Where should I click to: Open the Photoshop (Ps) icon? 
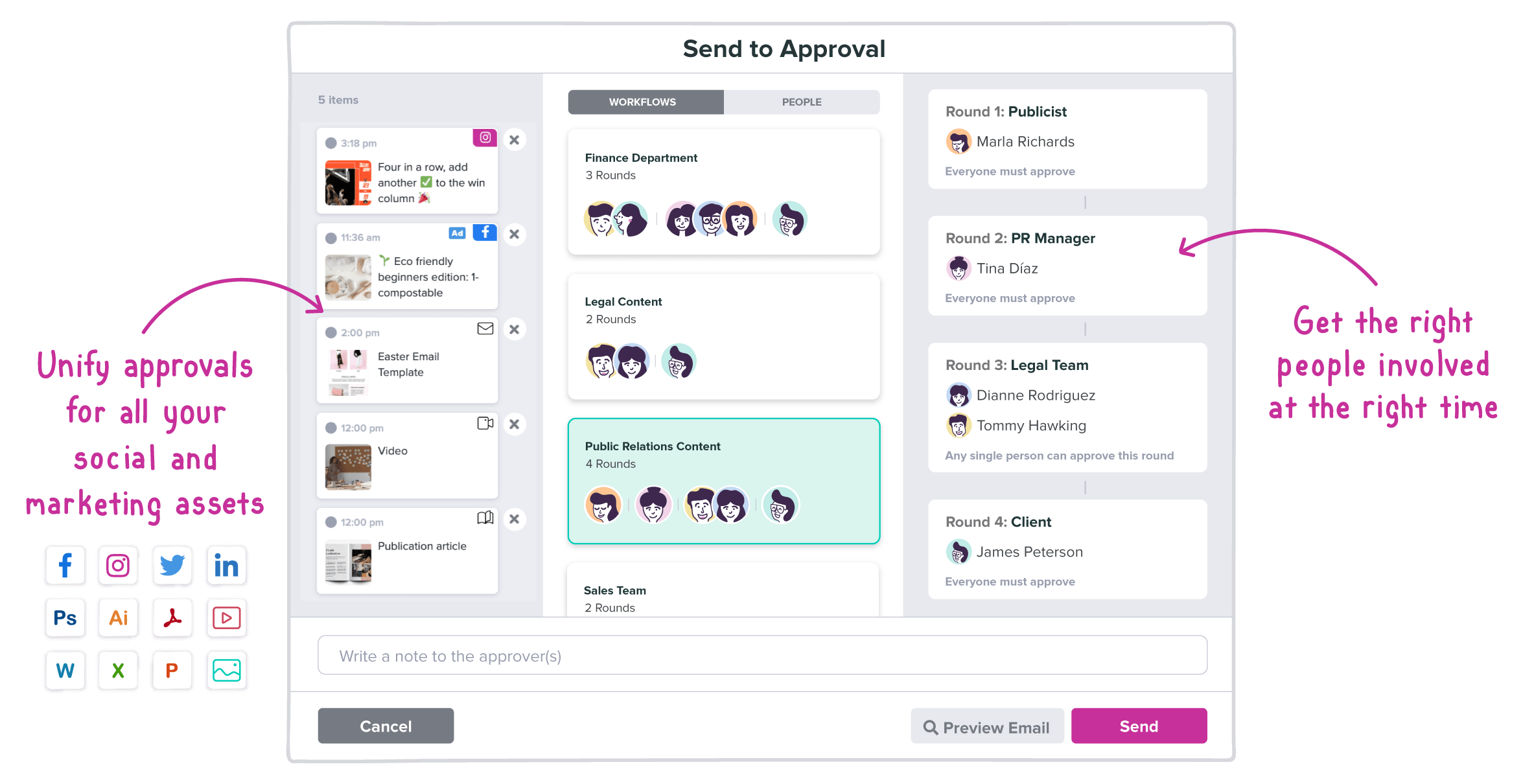click(x=65, y=618)
